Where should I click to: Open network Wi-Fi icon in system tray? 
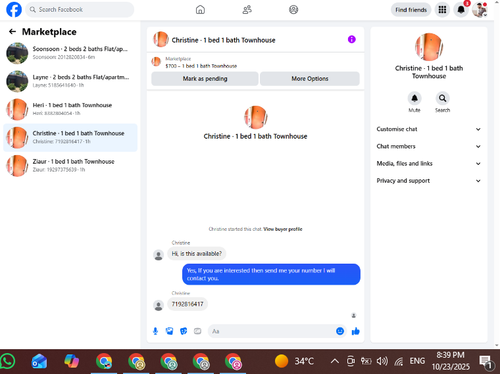click(399, 361)
